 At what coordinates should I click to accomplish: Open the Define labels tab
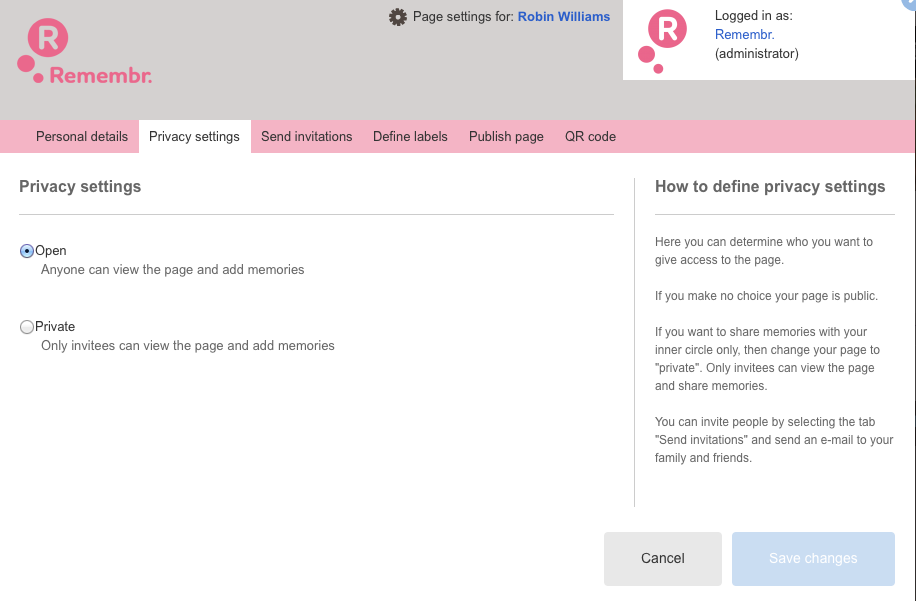[410, 136]
